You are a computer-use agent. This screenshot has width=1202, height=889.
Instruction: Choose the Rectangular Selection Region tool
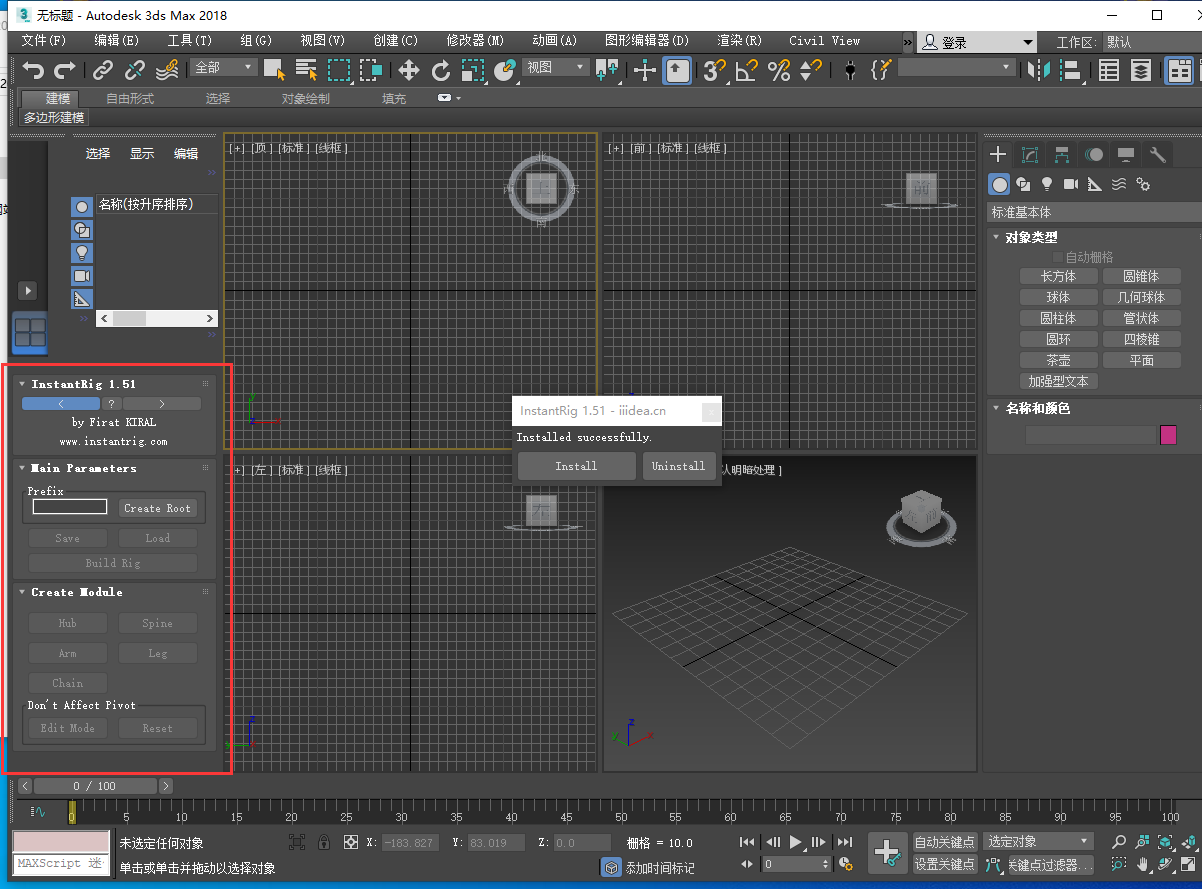(339, 70)
